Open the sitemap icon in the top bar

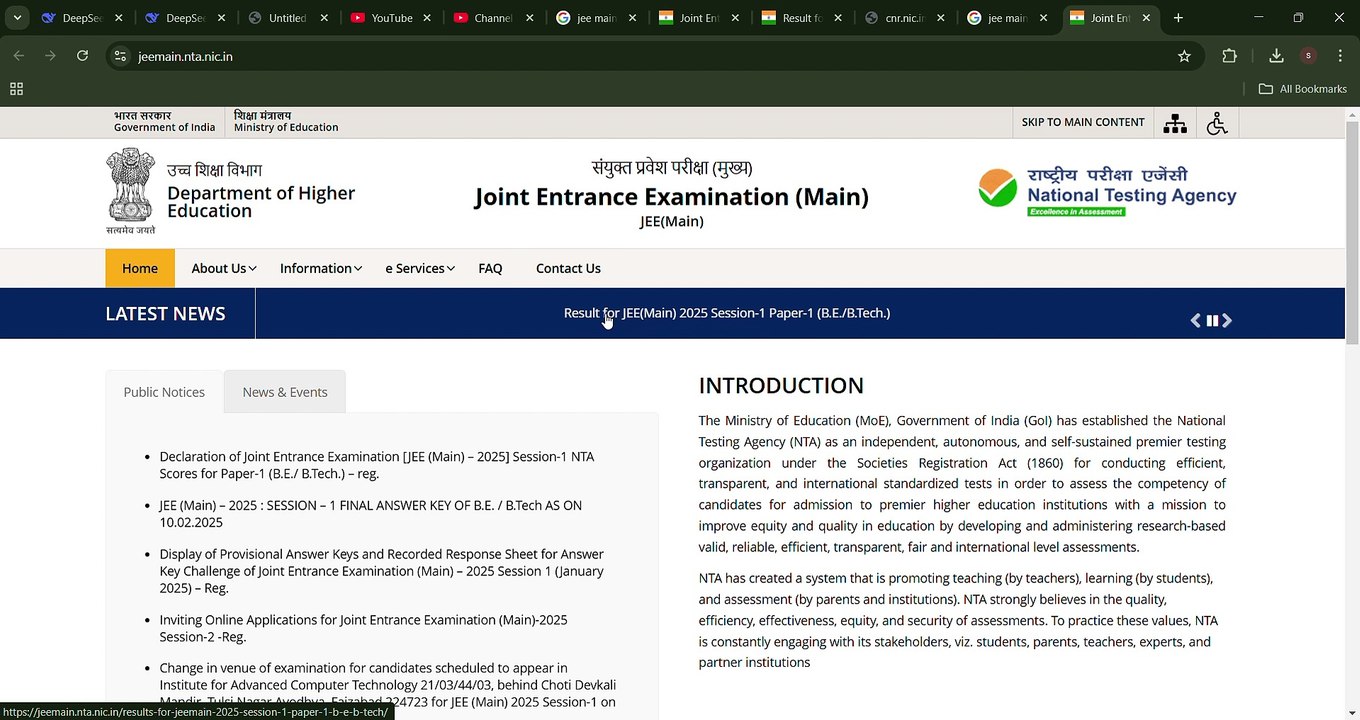point(1175,123)
